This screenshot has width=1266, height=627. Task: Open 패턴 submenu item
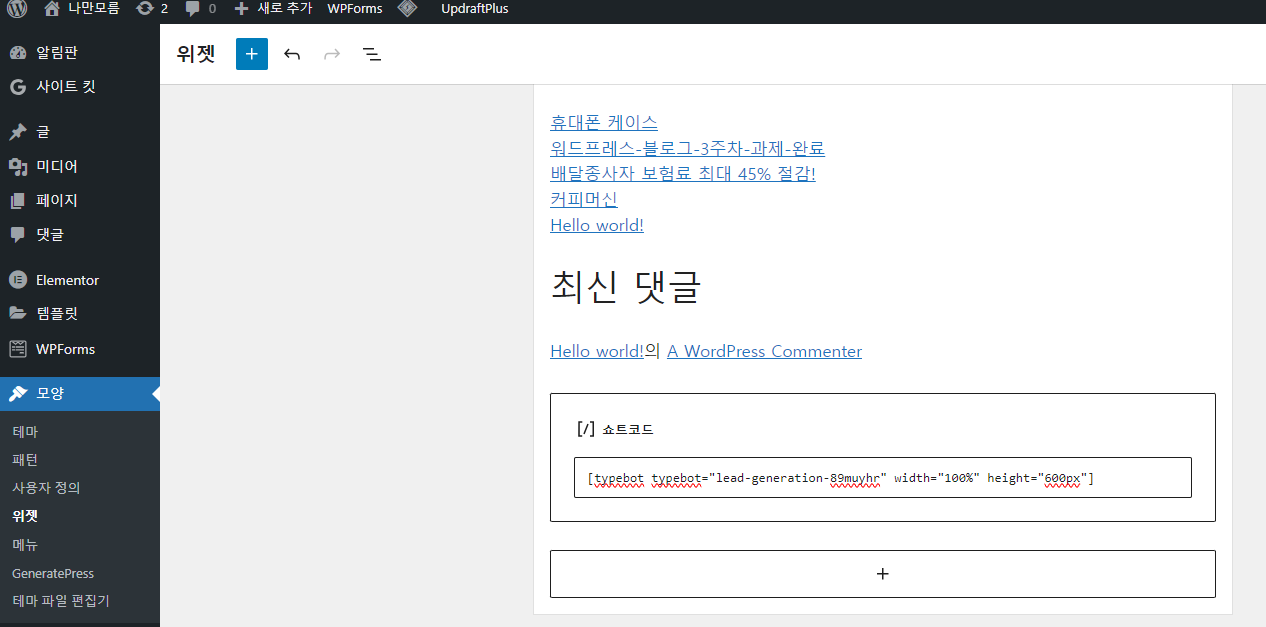[25, 460]
